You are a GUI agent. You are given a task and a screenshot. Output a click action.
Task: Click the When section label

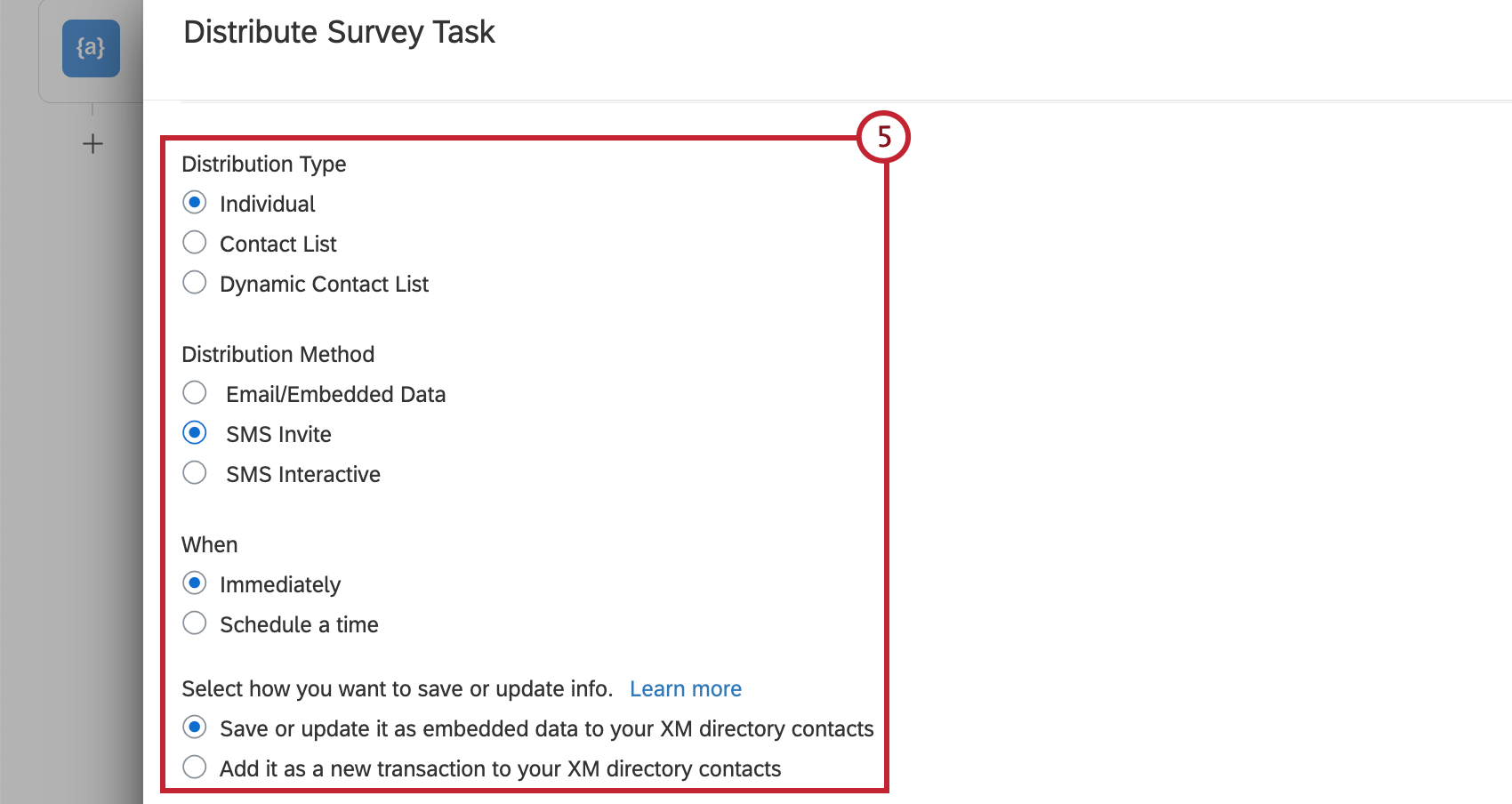210,545
